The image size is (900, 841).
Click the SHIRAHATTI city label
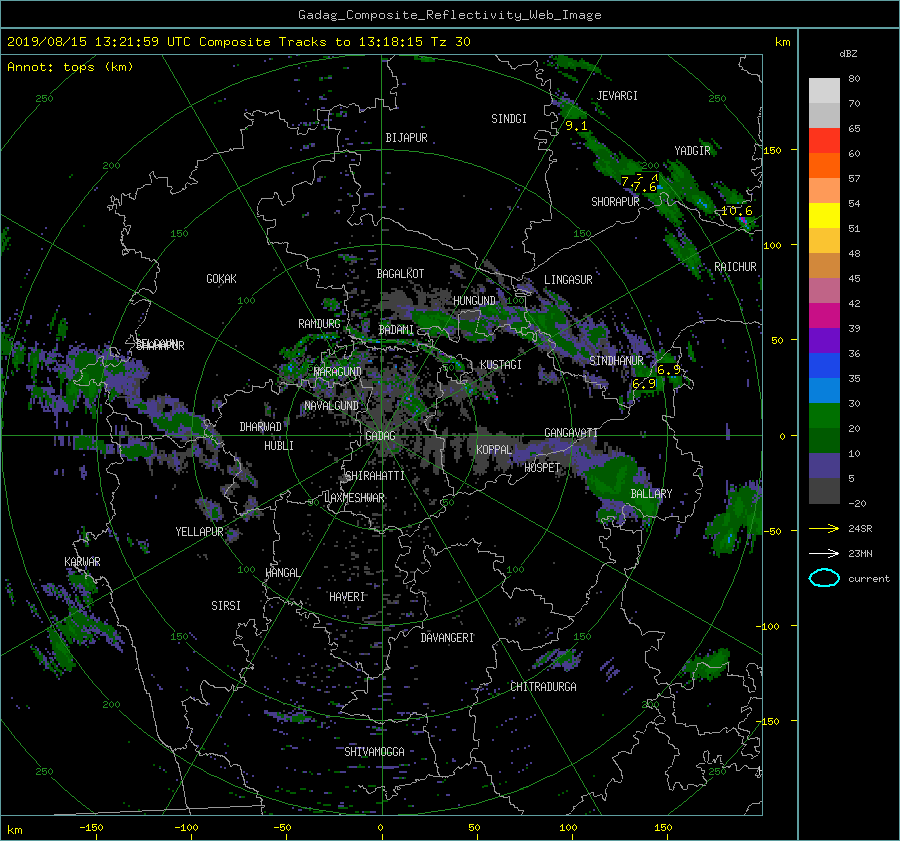pos(375,476)
